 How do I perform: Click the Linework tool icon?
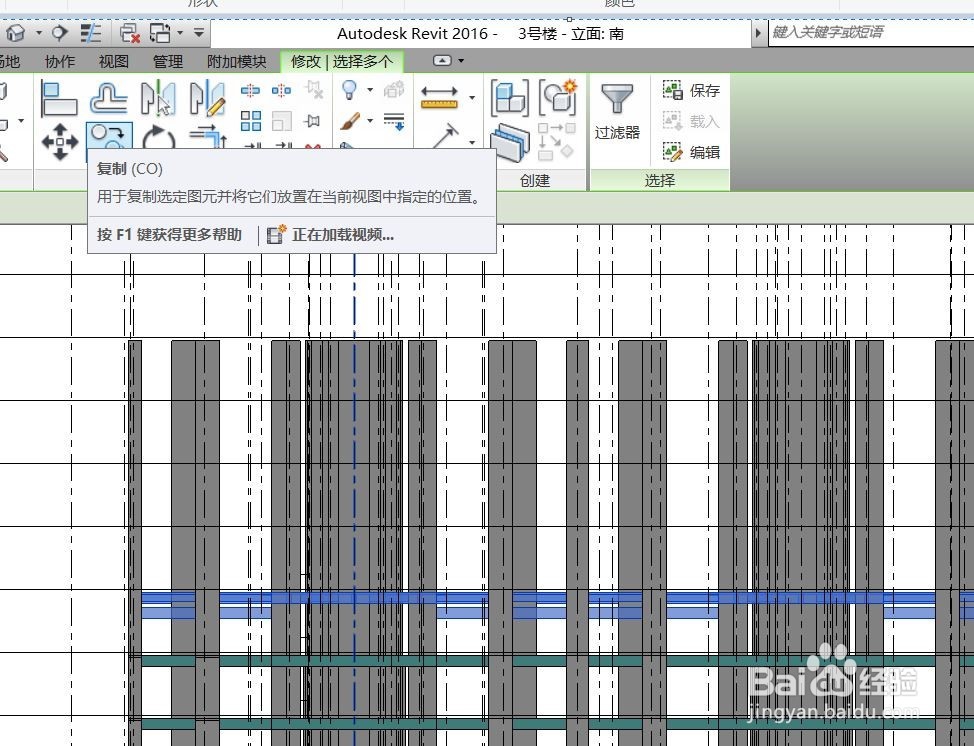pos(394,121)
